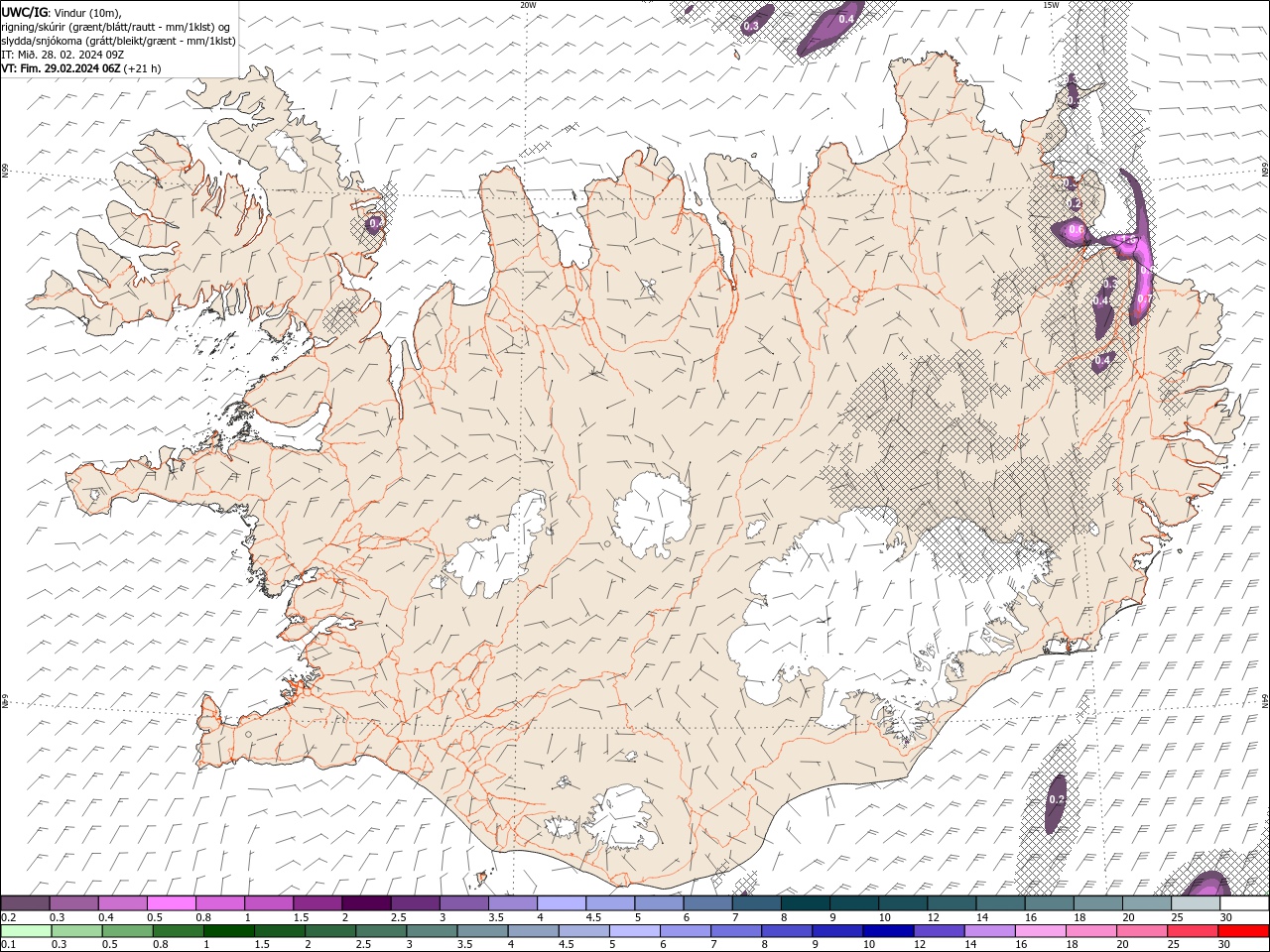Select the bright pink 0.5 swatch in upper legend
The height and width of the screenshot is (952, 1270).
(171, 903)
